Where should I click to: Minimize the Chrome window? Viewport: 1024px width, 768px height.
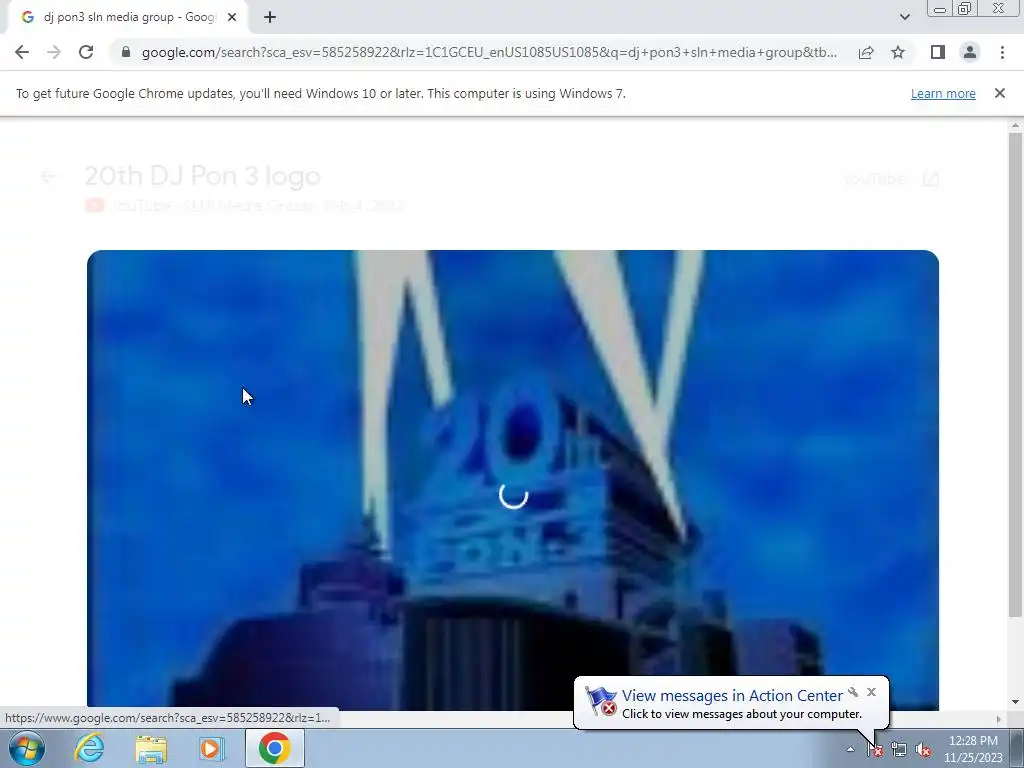[940, 9]
